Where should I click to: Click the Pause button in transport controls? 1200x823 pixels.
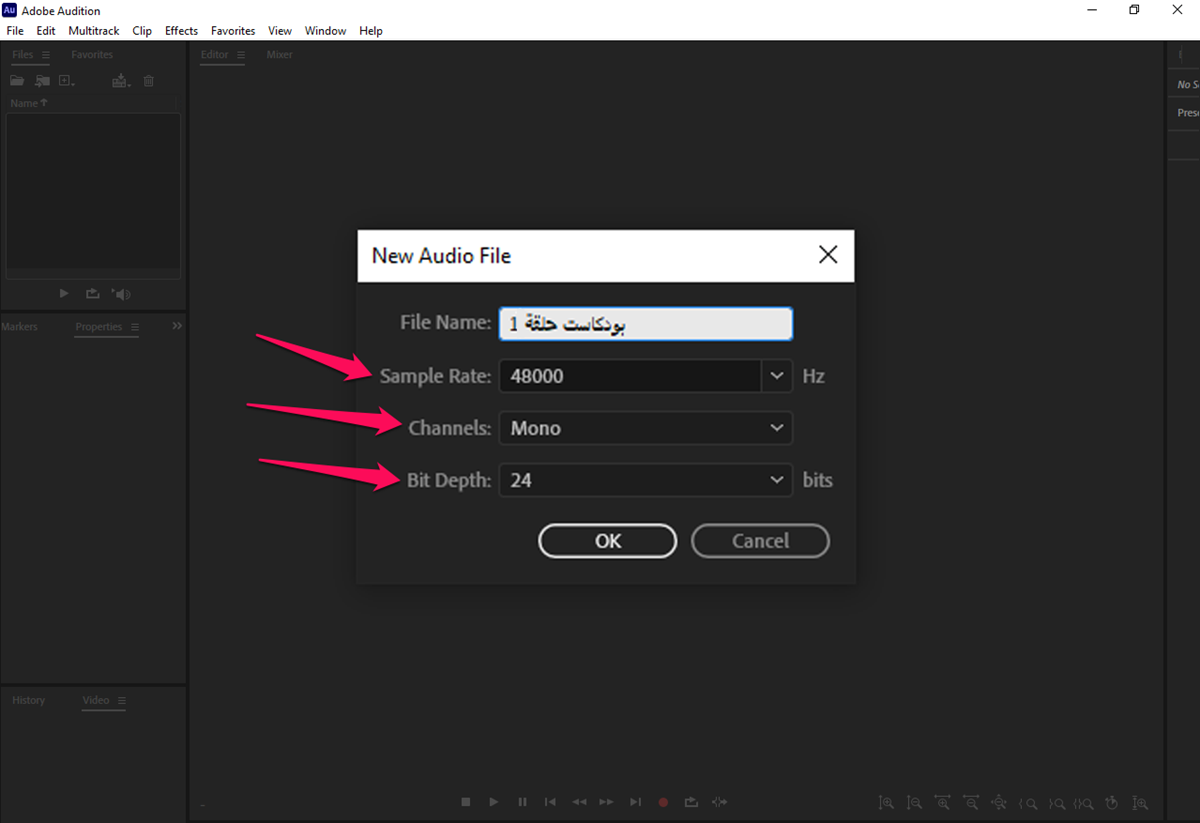(x=522, y=802)
